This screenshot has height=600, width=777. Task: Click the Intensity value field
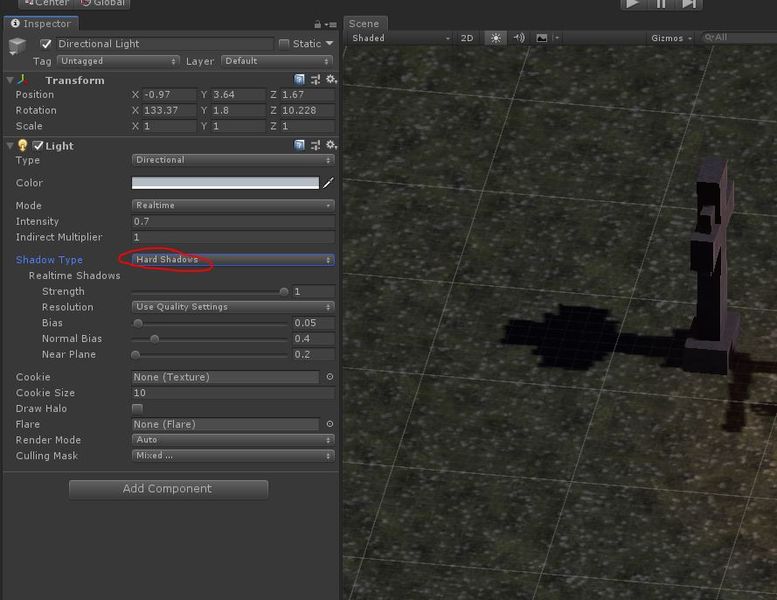[x=233, y=221]
